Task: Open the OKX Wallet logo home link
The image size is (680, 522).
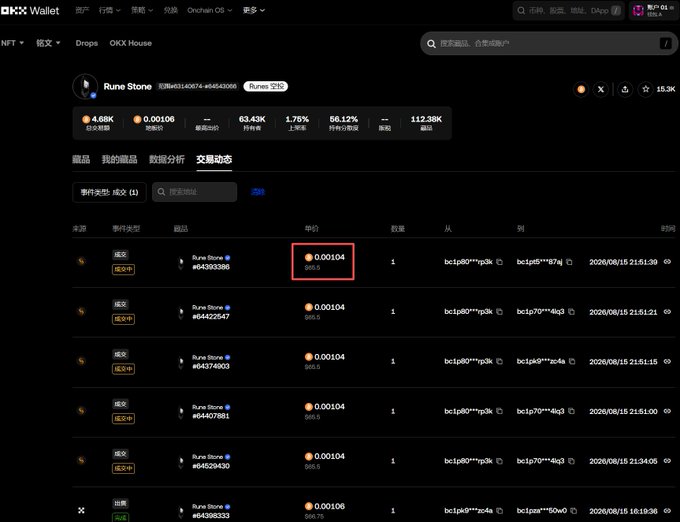Action: [30, 10]
